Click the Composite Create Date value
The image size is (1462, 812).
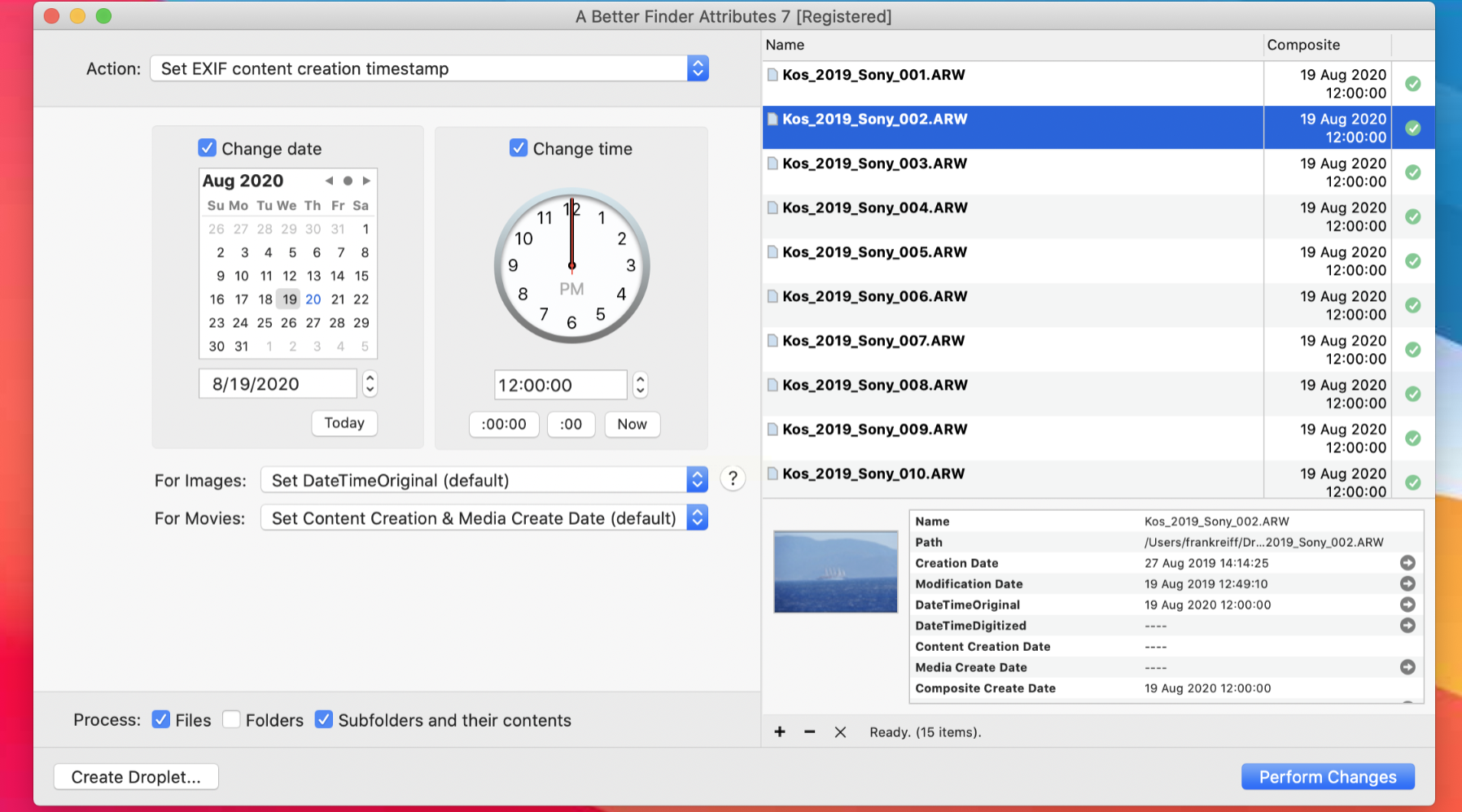pos(1207,688)
